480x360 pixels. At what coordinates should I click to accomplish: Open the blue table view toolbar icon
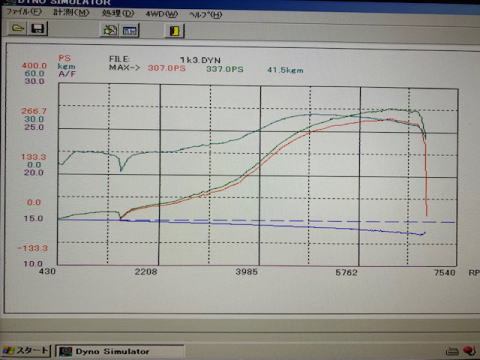pyautogui.click(x=130, y=31)
